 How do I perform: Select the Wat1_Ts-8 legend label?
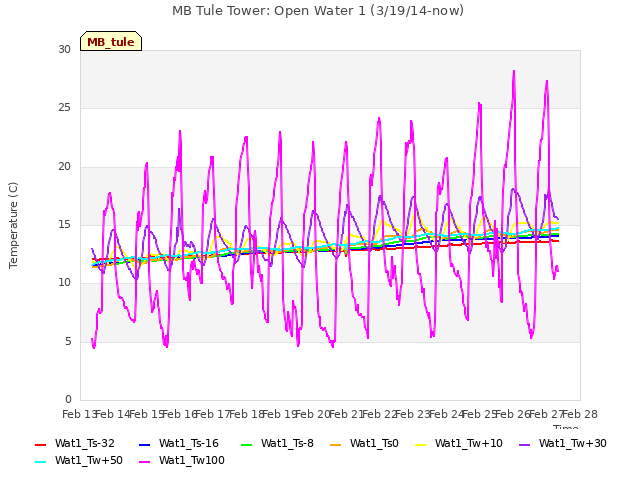coord(287,443)
